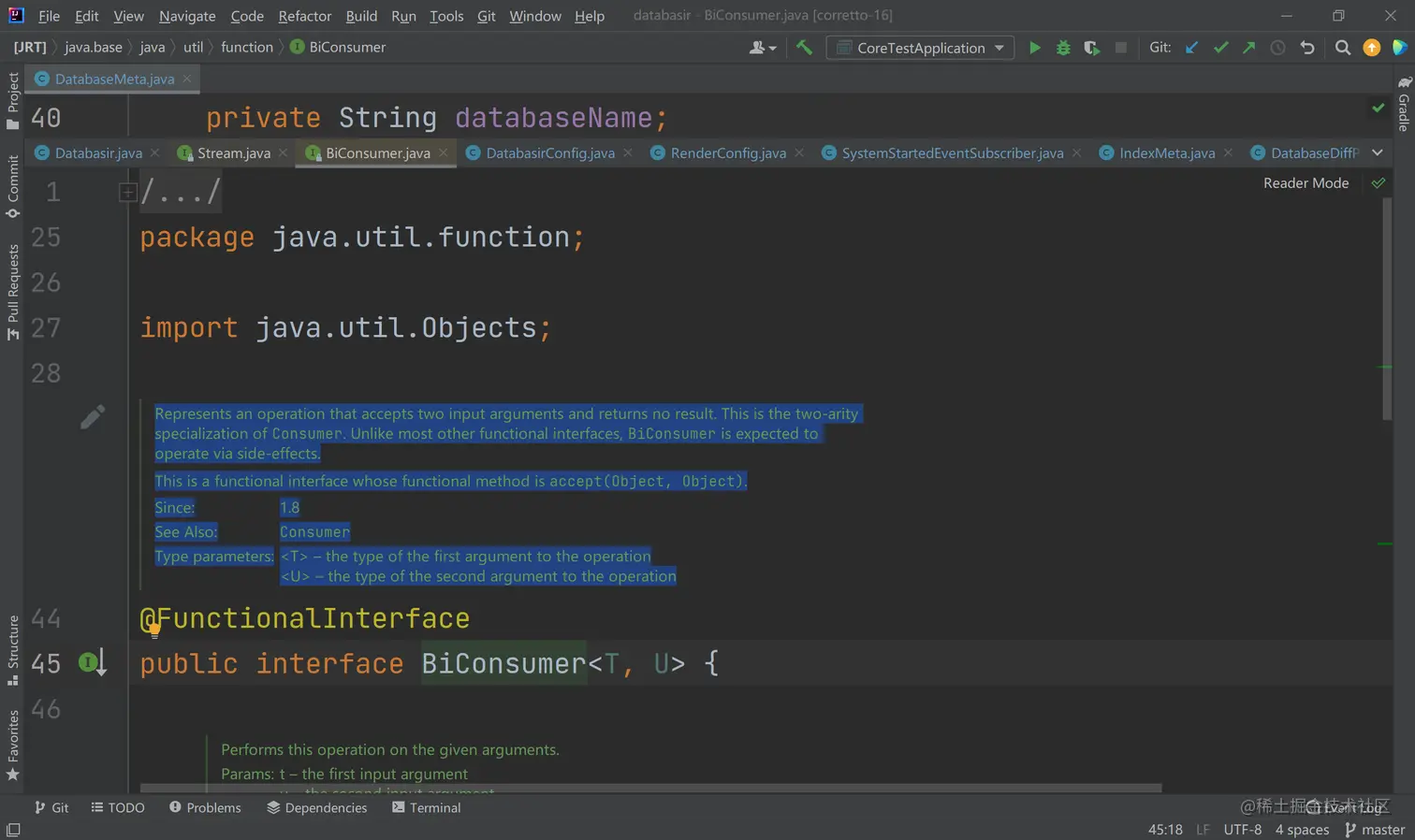Screen dimensions: 1415x840
Task: Run with coverage icon in toolbar
Action: 1091,48
